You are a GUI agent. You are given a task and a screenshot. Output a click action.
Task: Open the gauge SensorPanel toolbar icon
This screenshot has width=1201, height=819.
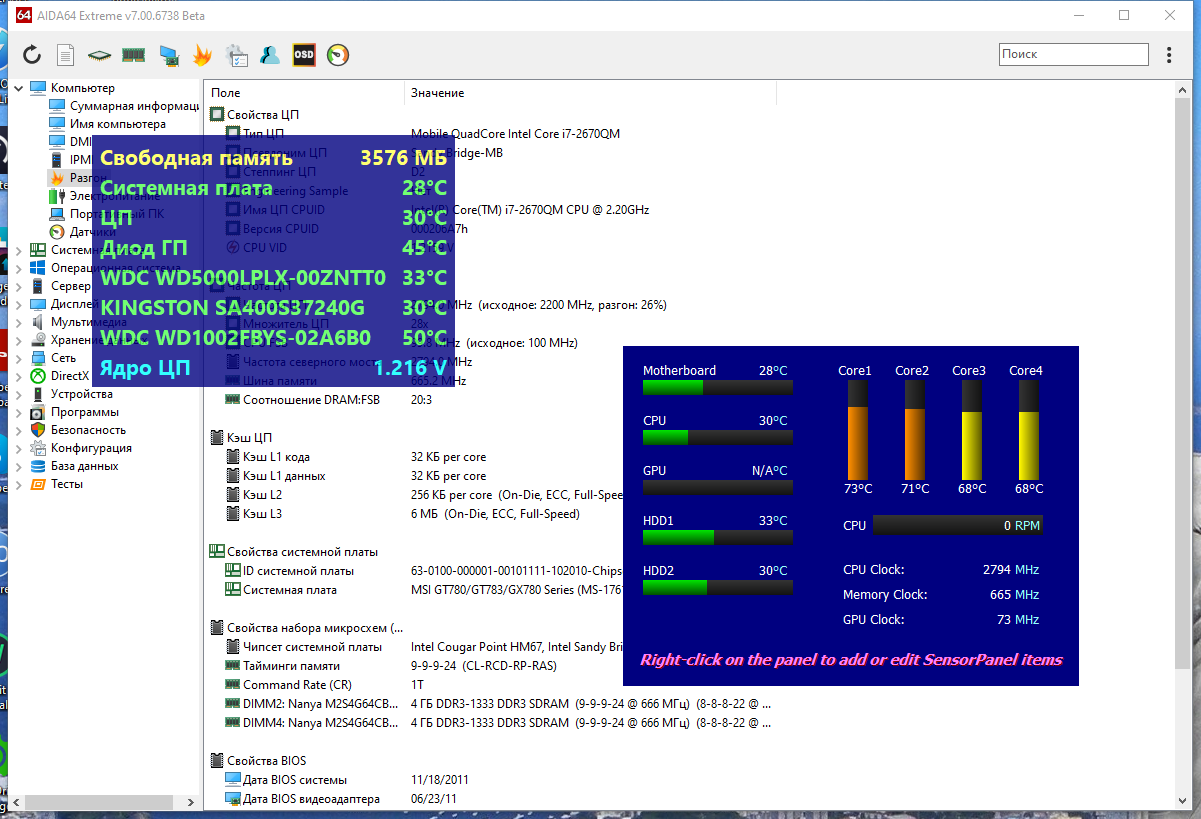(x=339, y=55)
